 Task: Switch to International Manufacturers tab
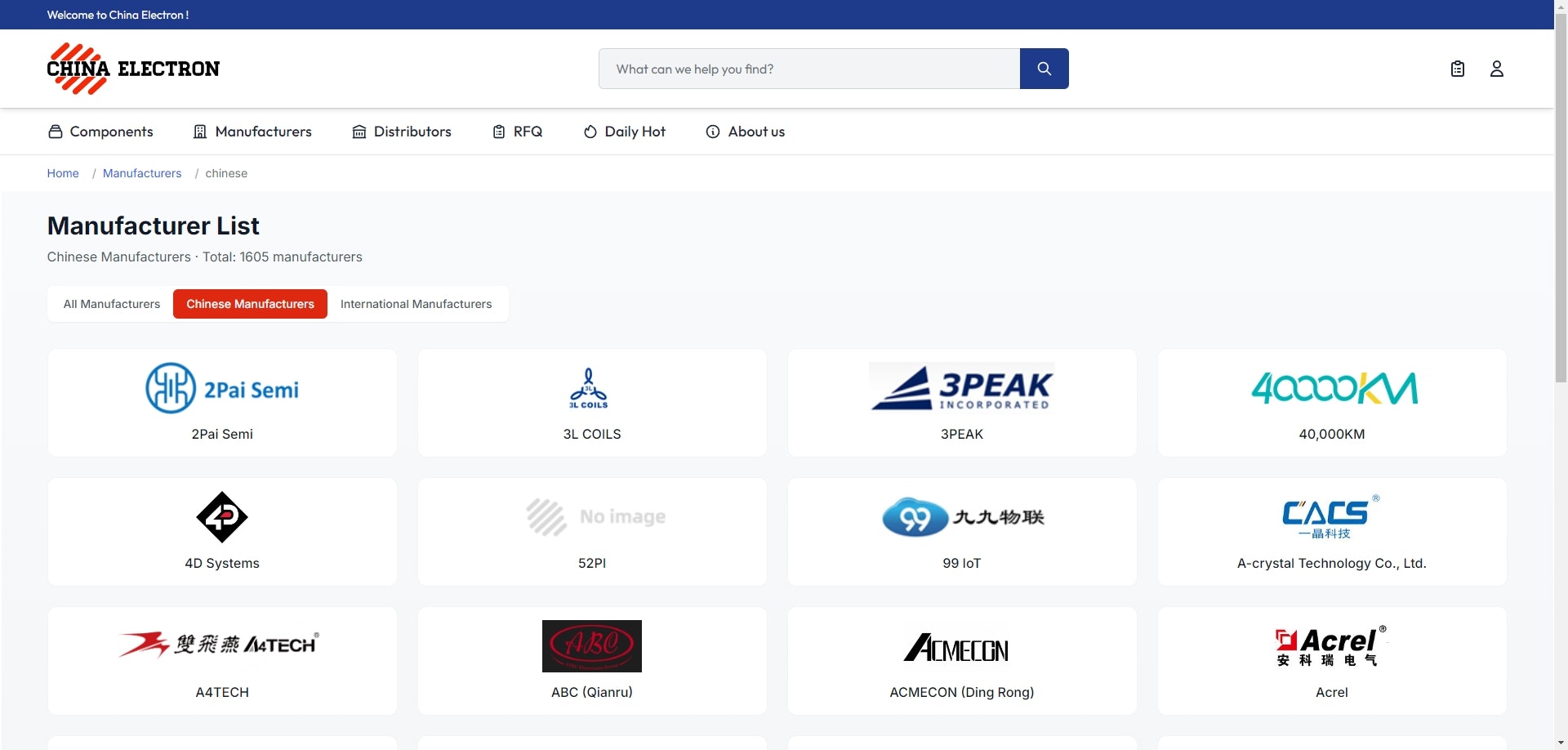pyautogui.click(x=416, y=304)
